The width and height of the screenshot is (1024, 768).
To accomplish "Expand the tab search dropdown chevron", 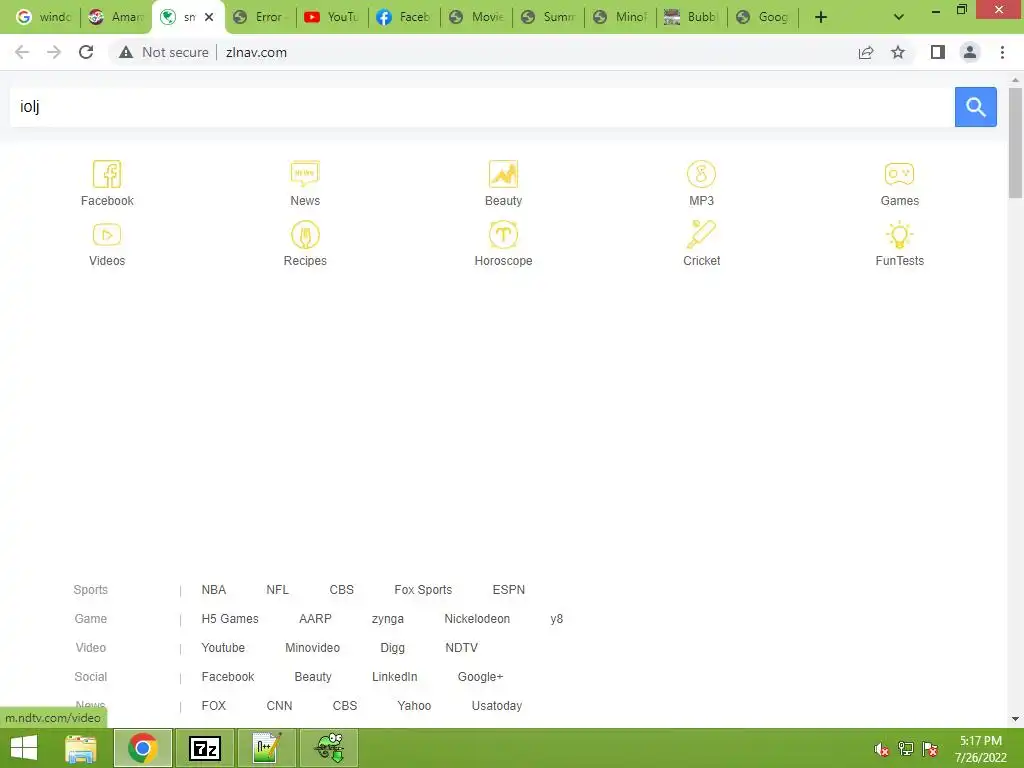I will point(899,17).
